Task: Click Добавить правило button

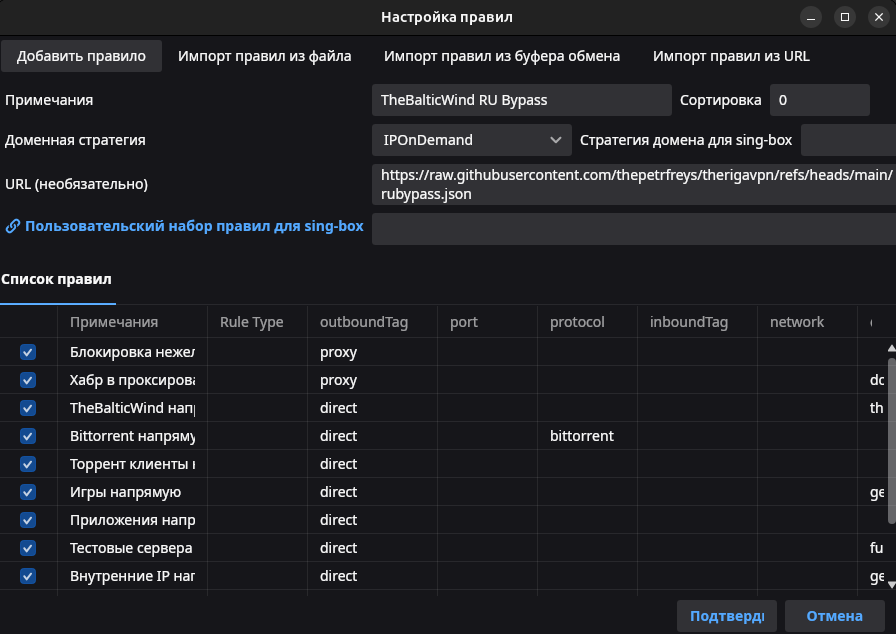Action: (81, 56)
